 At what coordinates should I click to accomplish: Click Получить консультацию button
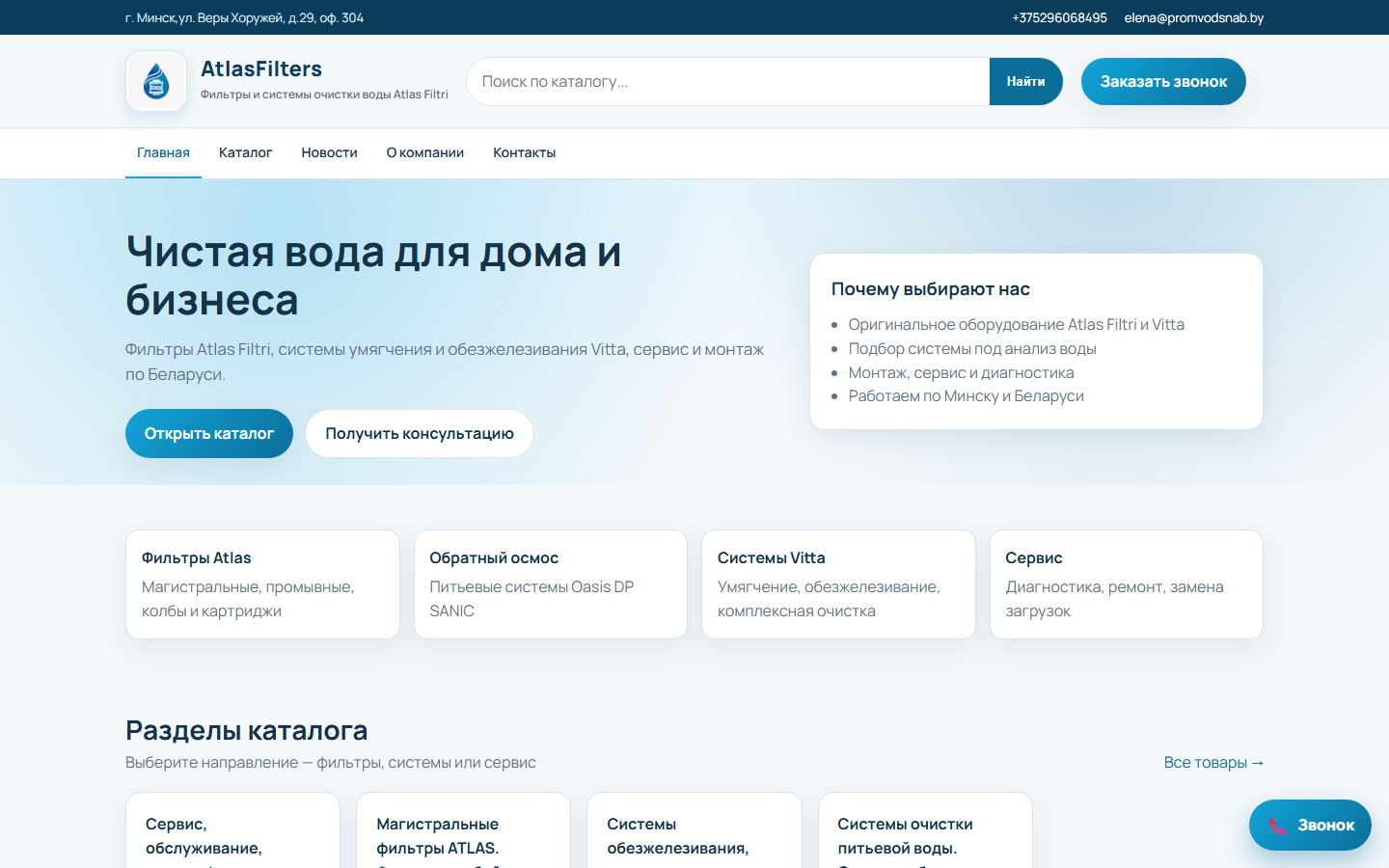click(x=420, y=433)
